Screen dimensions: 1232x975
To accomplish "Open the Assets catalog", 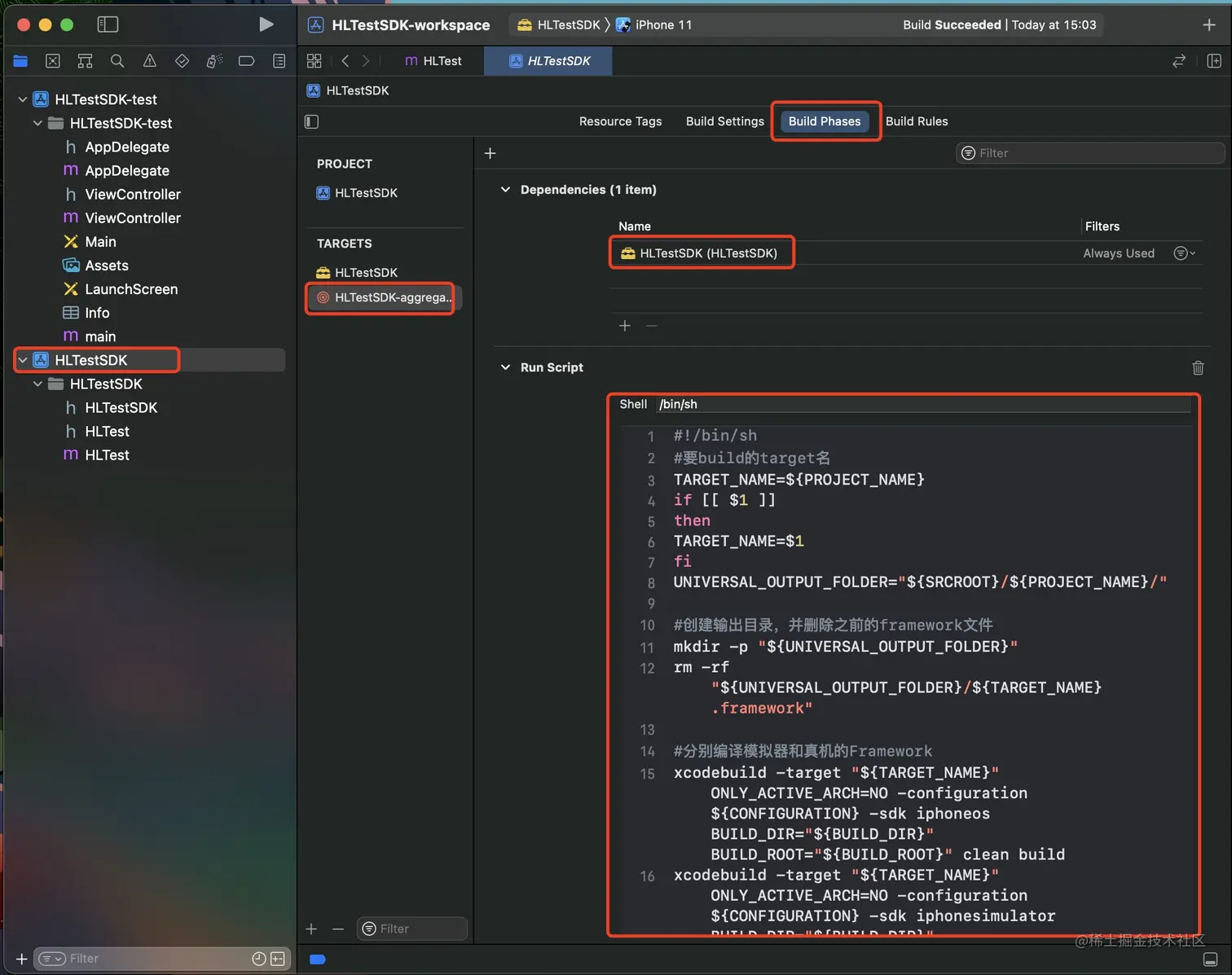I will (x=96, y=265).
